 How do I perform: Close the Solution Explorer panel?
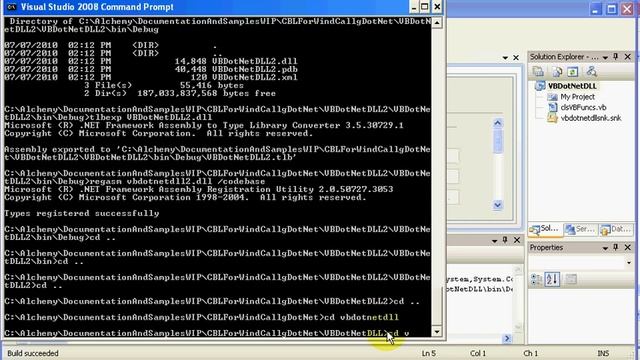tap(628, 57)
